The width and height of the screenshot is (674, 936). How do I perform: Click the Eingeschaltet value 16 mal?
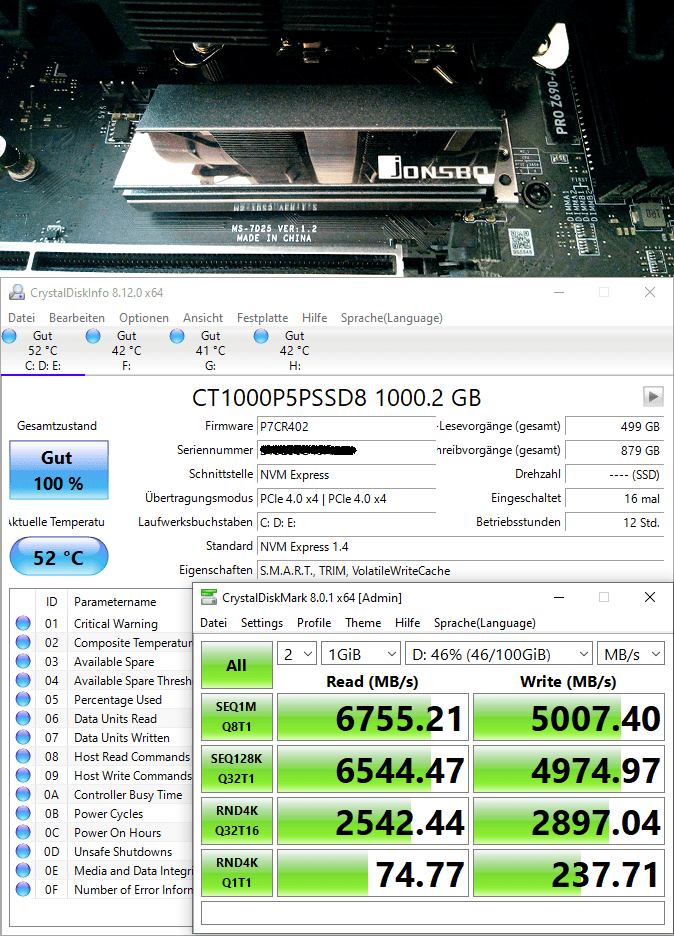[x=614, y=498]
